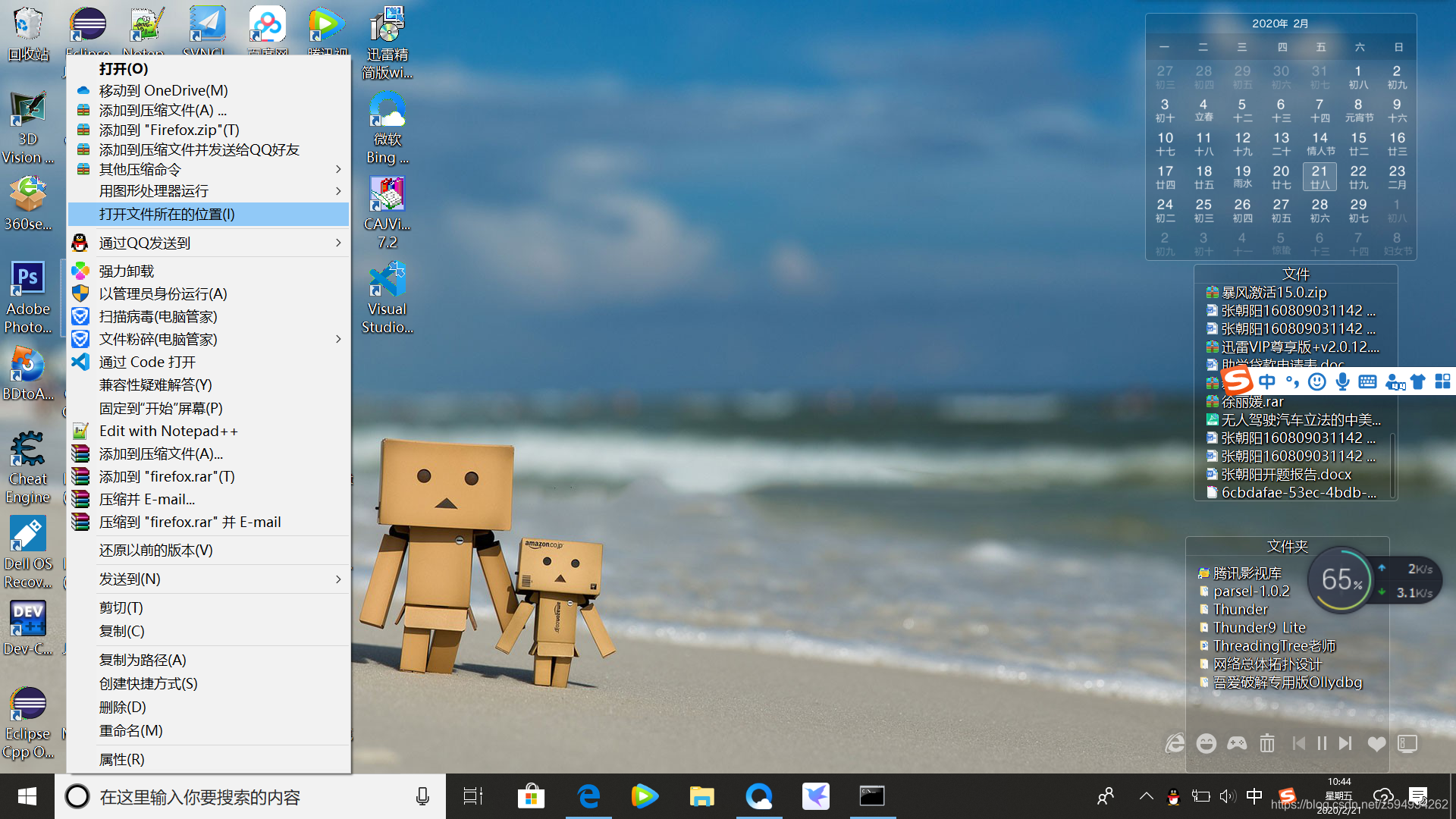The height and width of the screenshot is (819, 1456).
Task: Launch Adobe Photoshop desktop shortcut
Action: tap(28, 297)
